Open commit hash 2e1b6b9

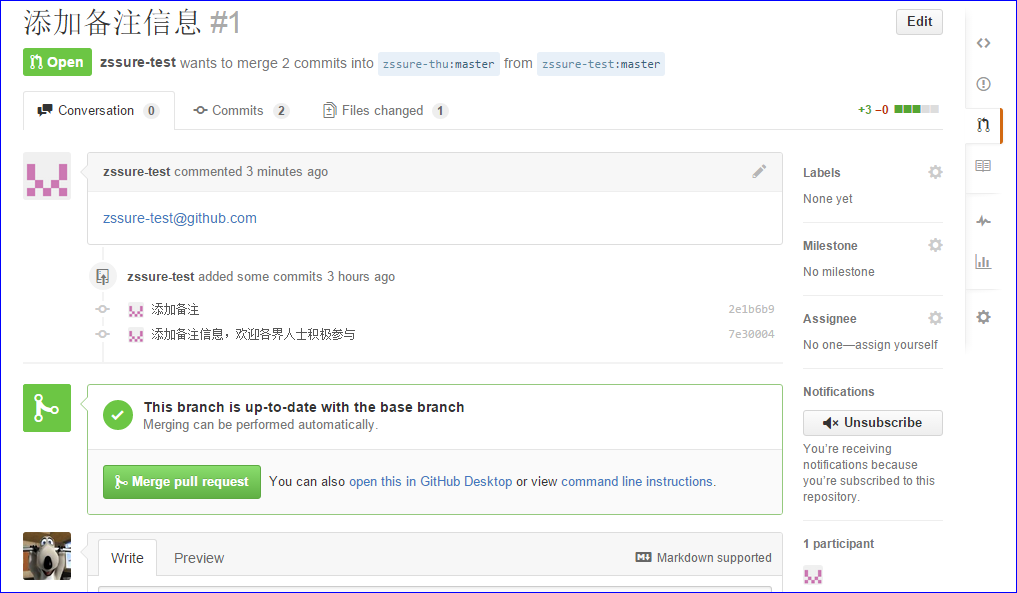[x=751, y=309]
